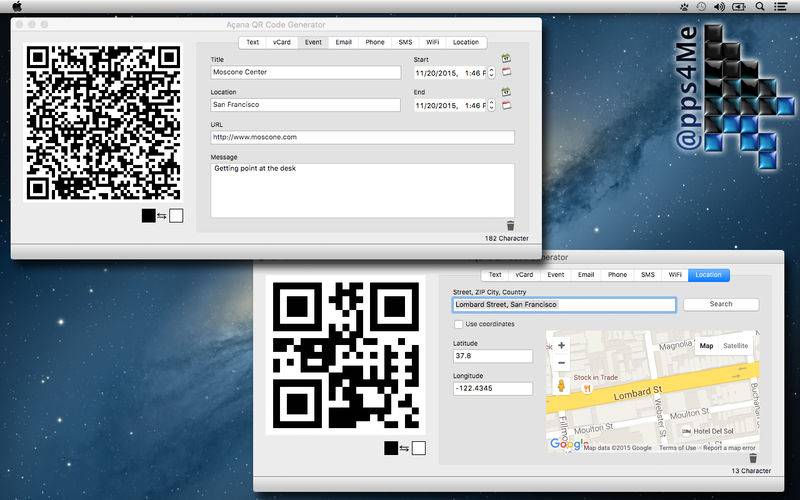The width and height of the screenshot is (800, 500).
Task: Click the Street View pegman icon
Action: [x=561, y=386]
